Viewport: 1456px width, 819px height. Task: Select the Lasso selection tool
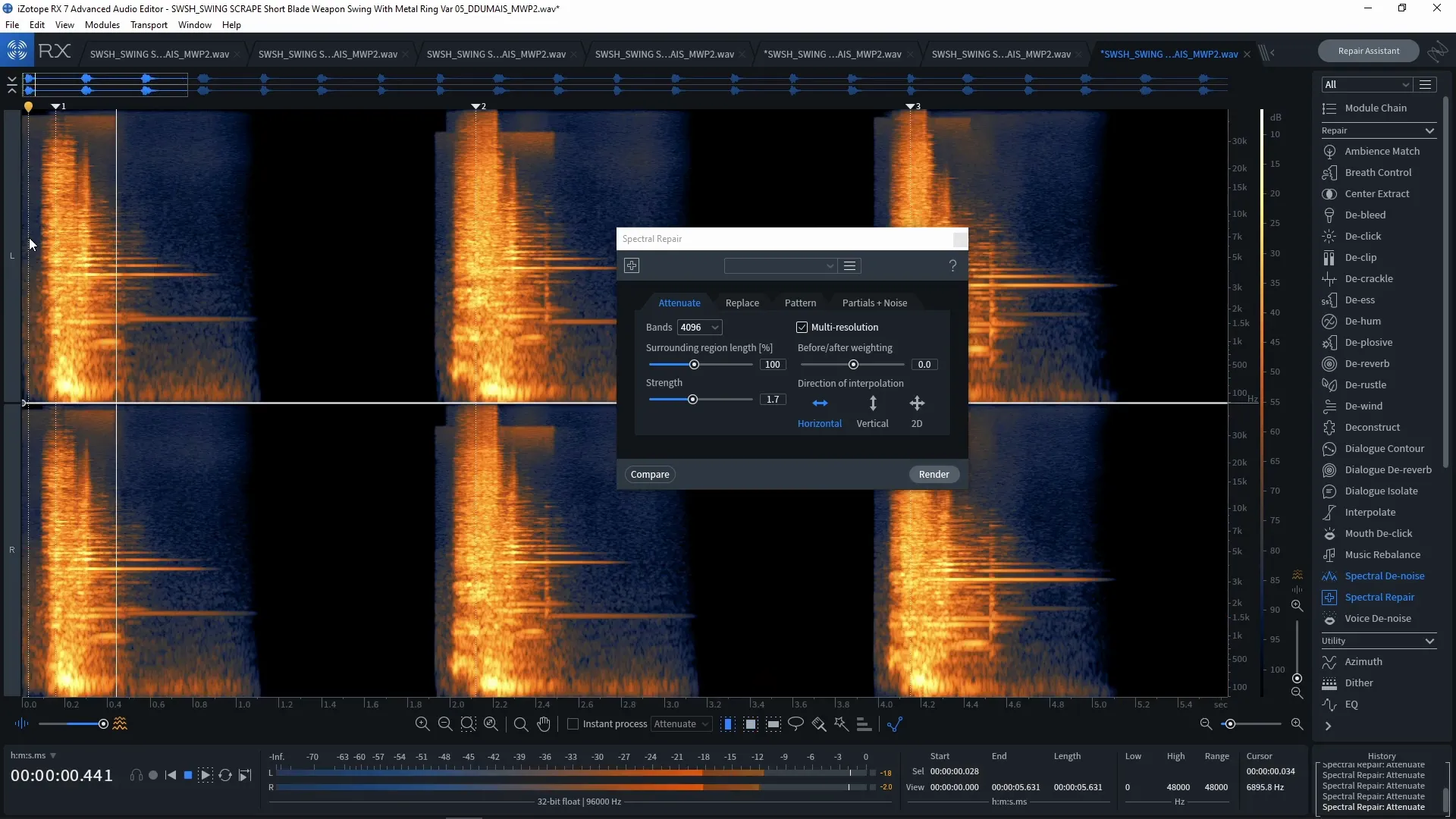tap(795, 724)
